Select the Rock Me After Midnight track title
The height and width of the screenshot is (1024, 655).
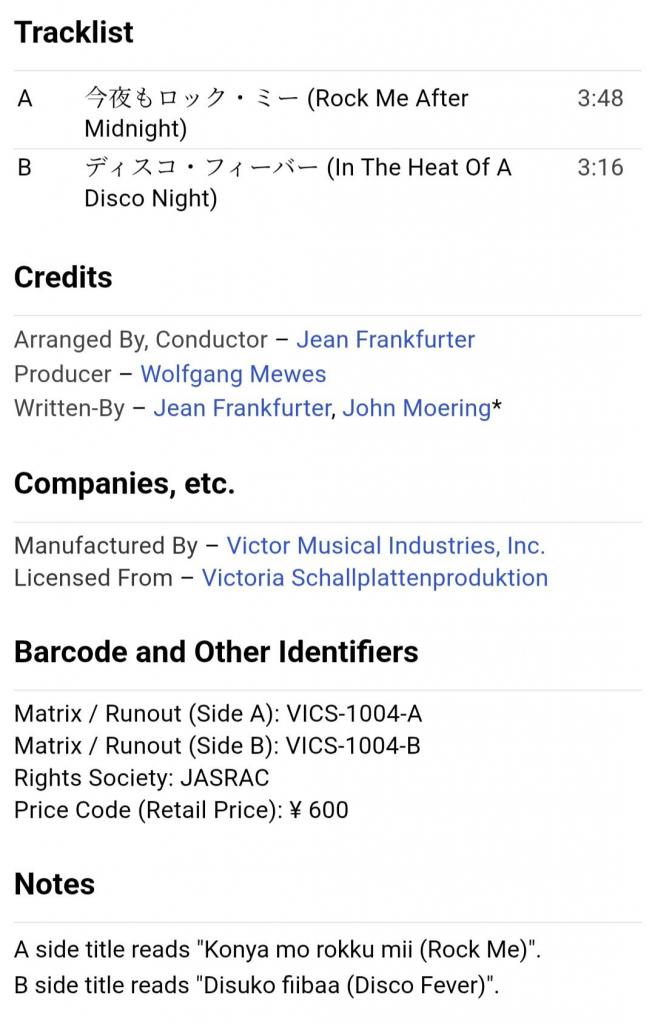pyautogui.click(x=276, y=113)
